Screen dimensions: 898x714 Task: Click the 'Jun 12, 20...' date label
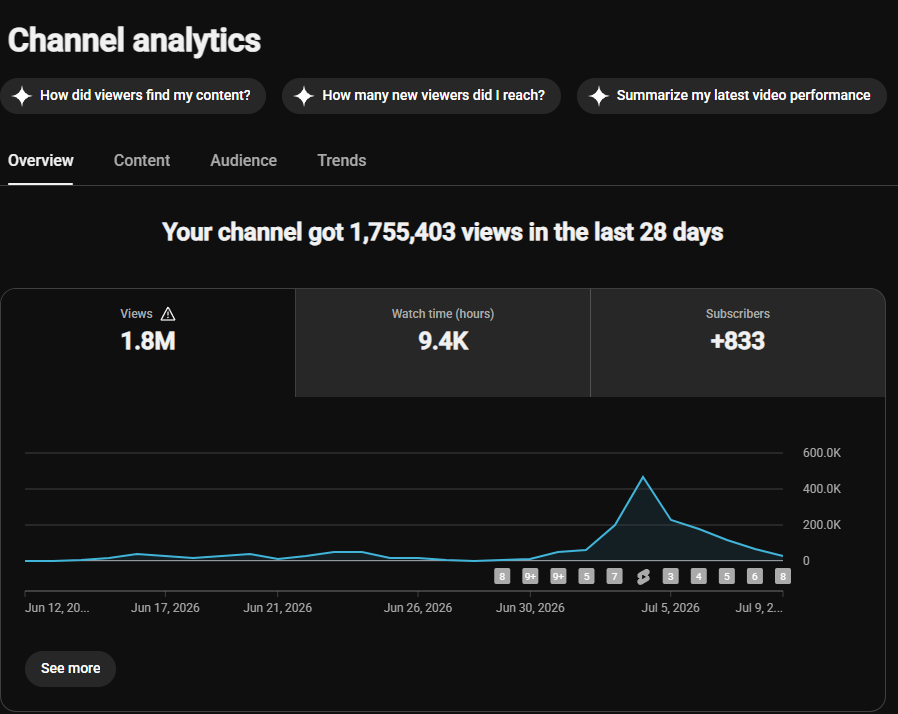tap(57, 608)
